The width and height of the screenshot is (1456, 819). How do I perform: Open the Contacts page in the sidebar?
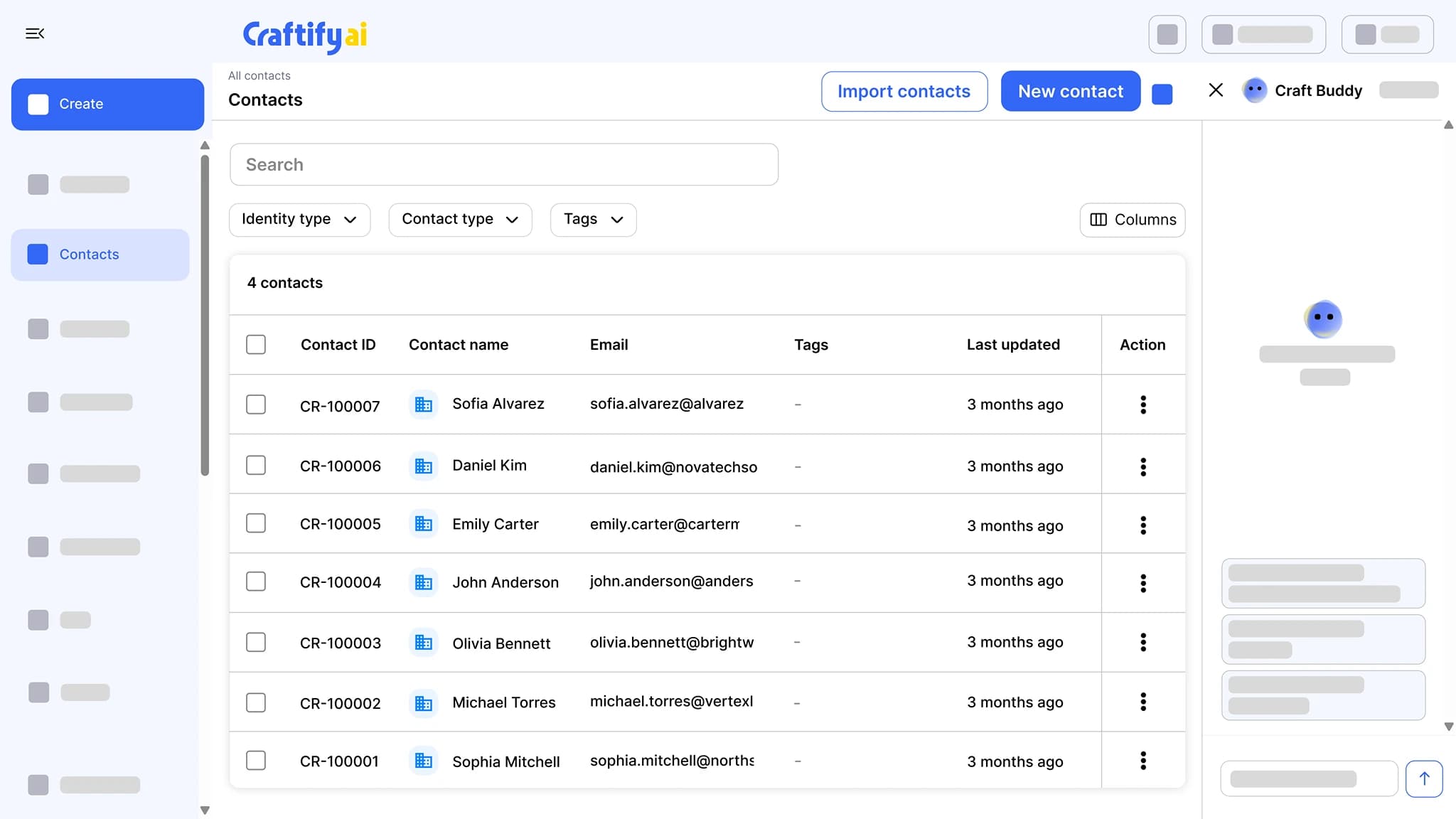(x=100, y=255)
